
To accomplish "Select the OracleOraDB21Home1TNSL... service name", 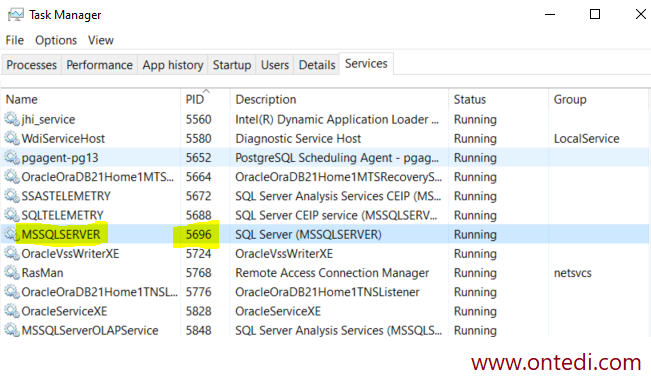I will click(99, 292).
